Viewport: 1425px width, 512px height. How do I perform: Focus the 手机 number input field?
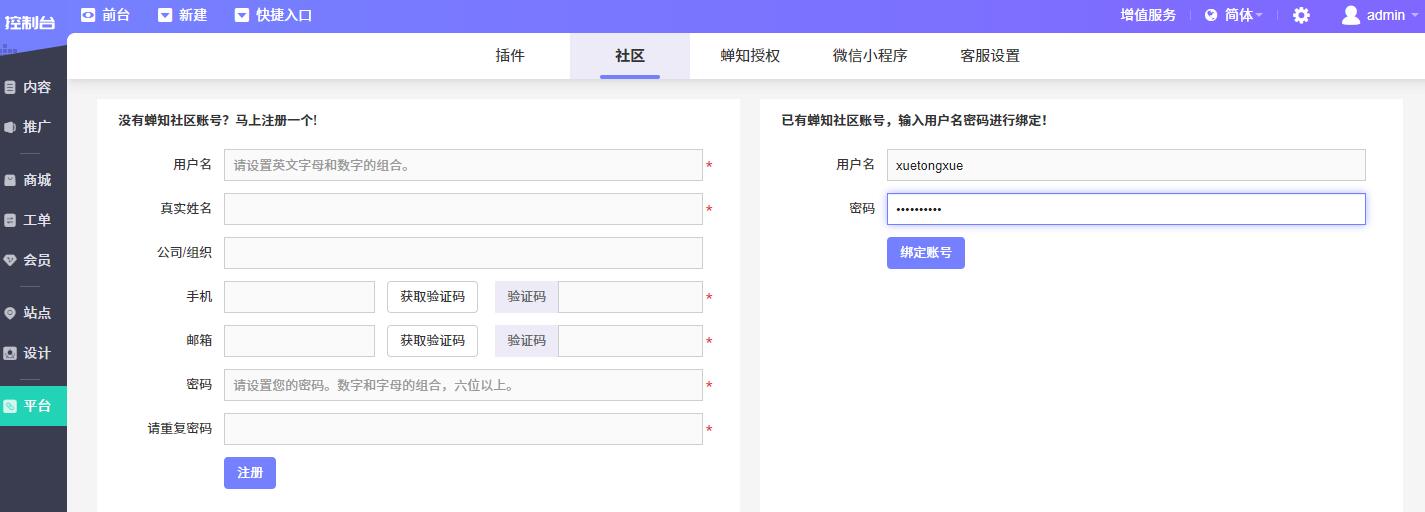299,297
